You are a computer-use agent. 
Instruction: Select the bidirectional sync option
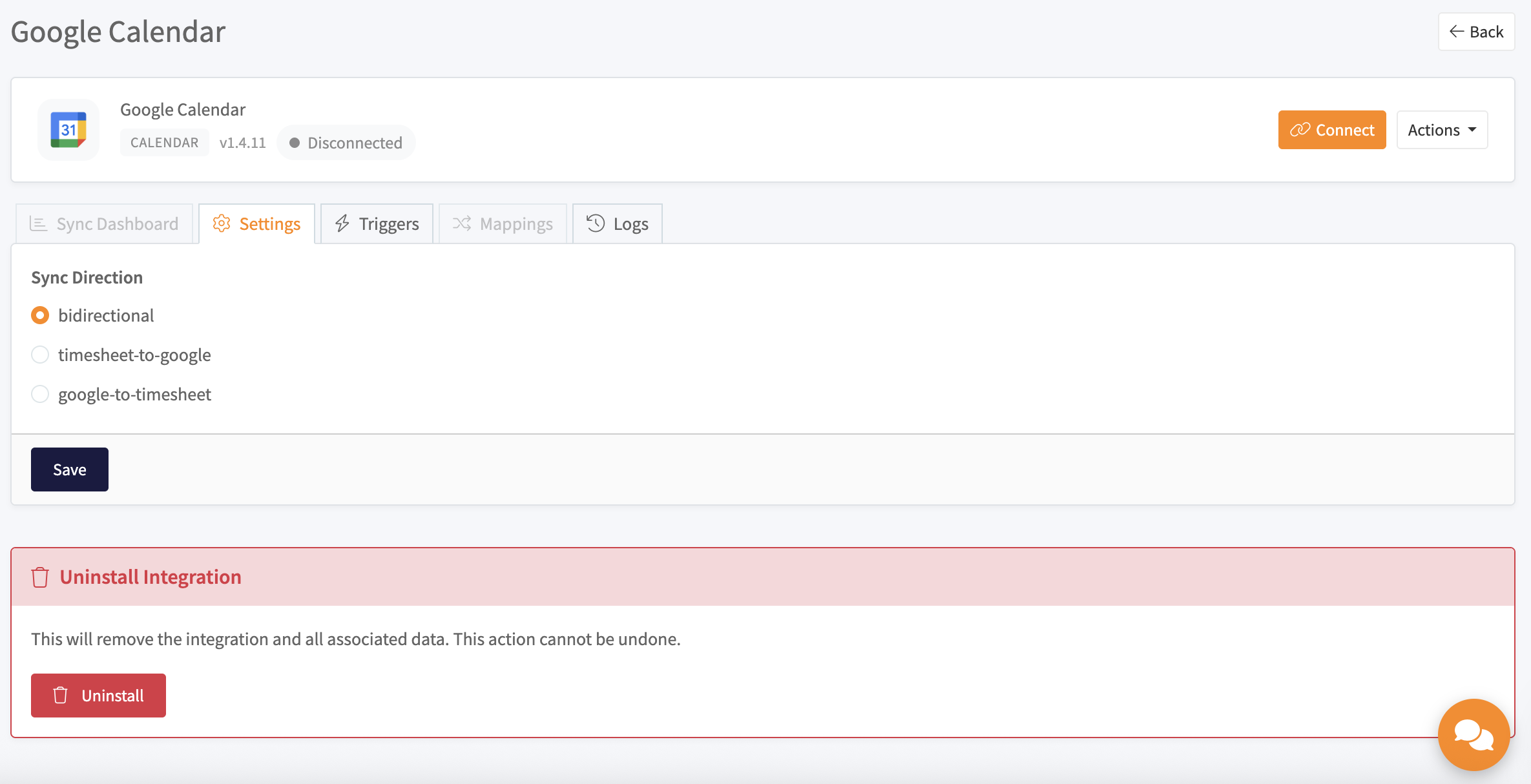[40, 315]
